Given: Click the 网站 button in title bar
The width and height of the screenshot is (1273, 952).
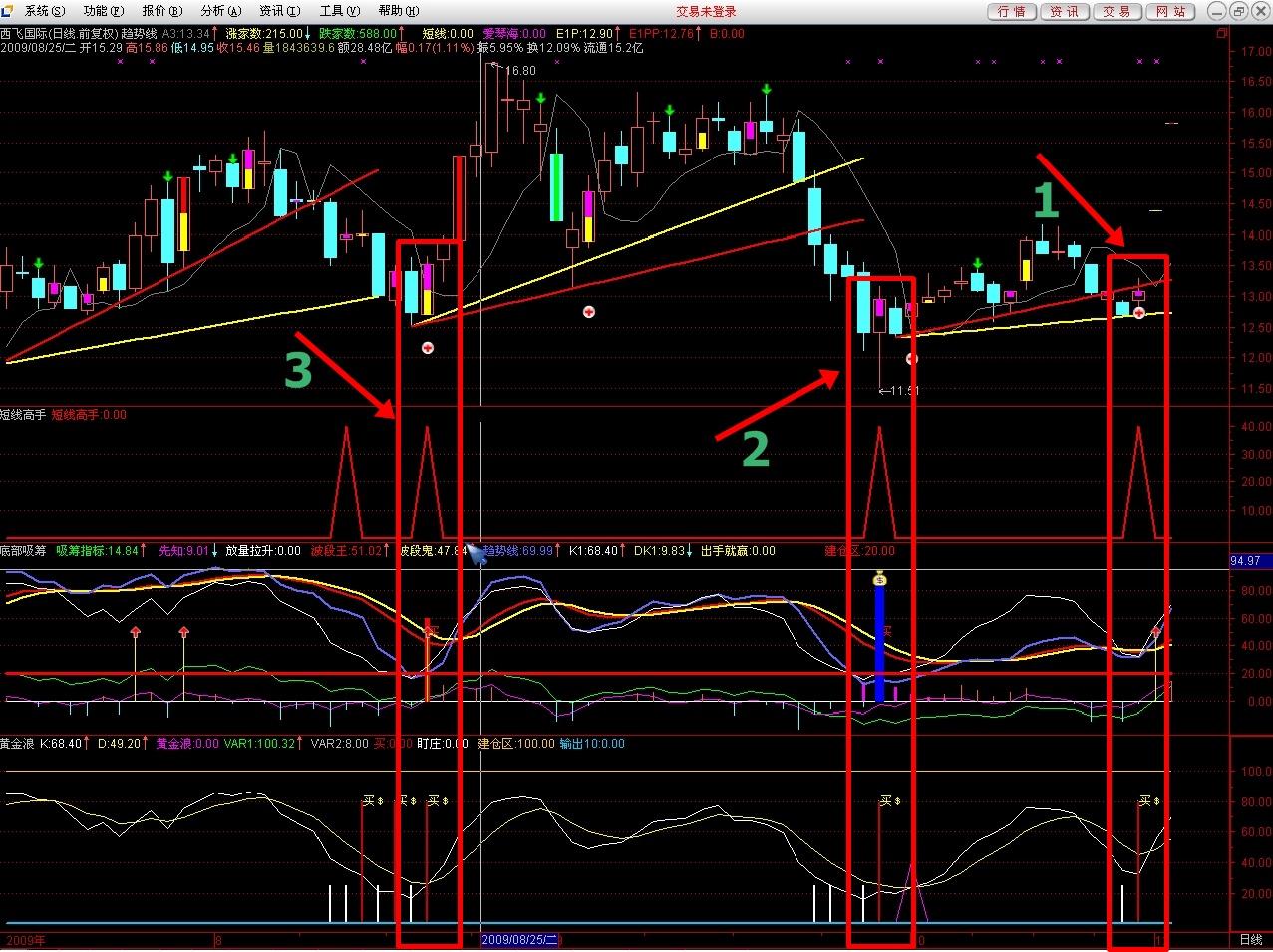Looking at the screenshot, I should (x=1170, y=11).
